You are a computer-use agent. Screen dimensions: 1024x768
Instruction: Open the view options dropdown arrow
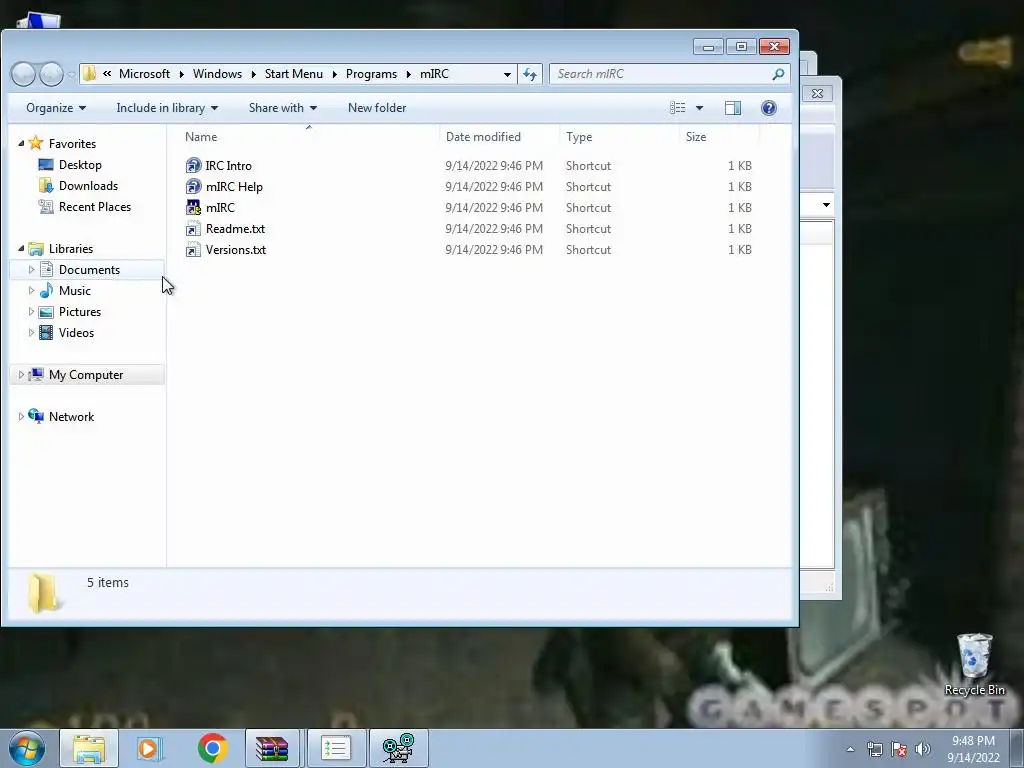coord(699,108)
